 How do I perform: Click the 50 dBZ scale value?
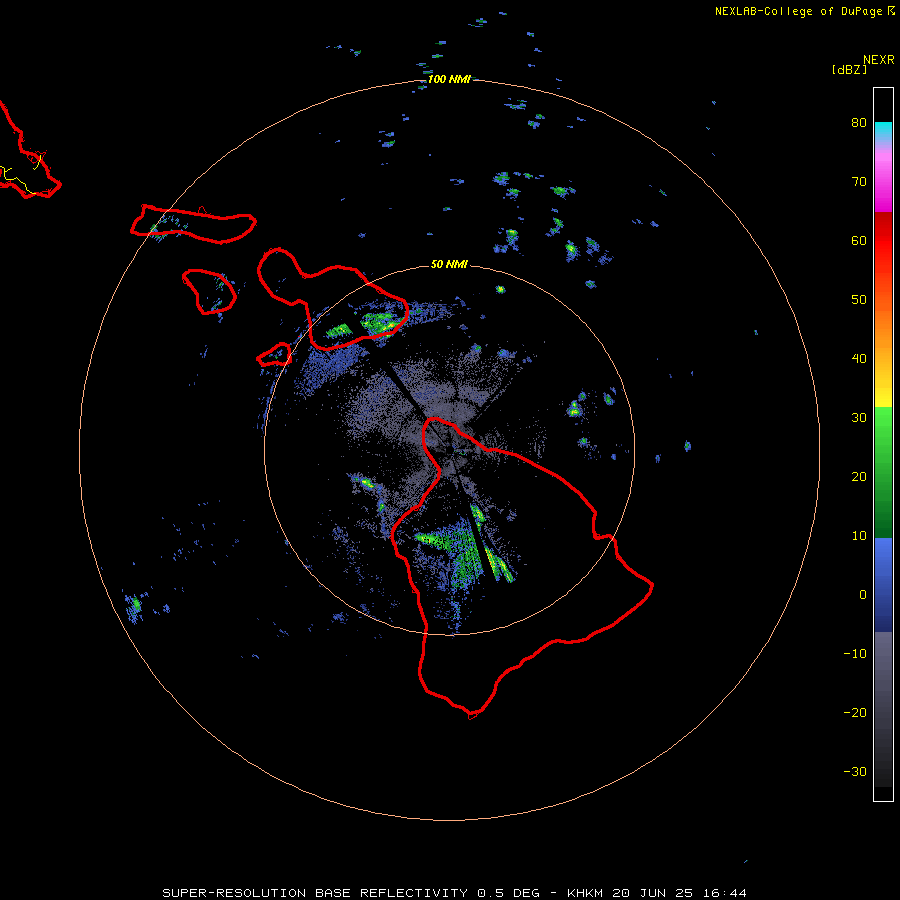coord(859,300)
